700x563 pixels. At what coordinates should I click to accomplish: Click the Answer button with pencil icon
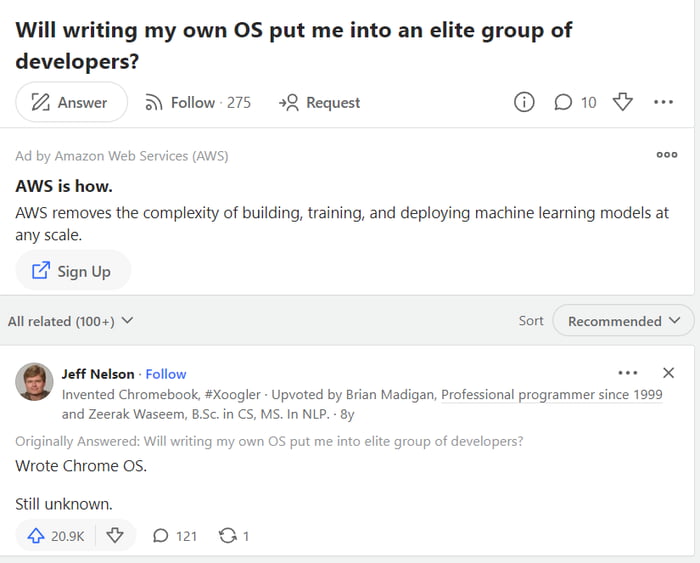tap(70, 102)
